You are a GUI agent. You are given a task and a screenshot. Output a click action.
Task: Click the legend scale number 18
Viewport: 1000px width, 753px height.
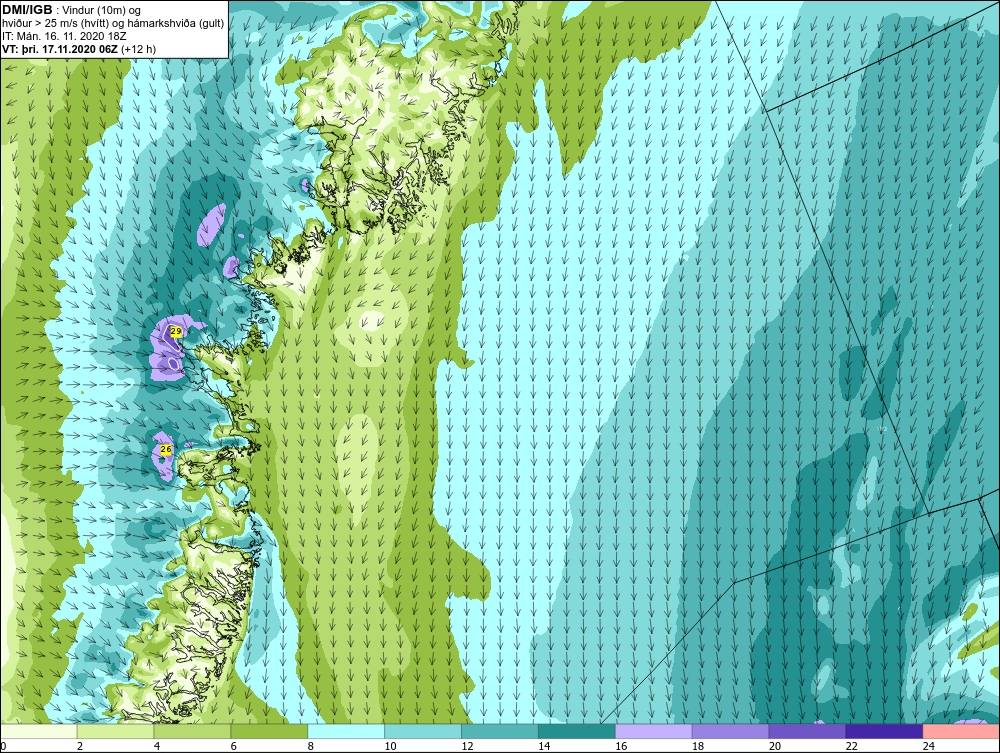[698, 746]
